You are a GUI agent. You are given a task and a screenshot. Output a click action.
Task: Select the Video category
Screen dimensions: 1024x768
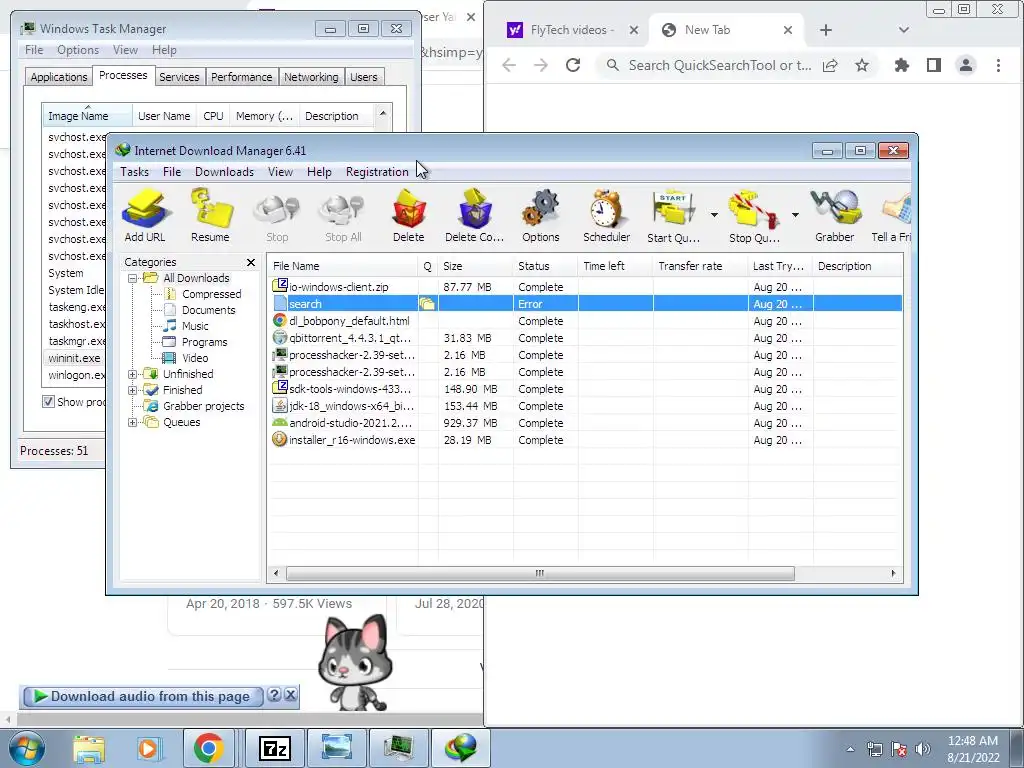(195, 358)
